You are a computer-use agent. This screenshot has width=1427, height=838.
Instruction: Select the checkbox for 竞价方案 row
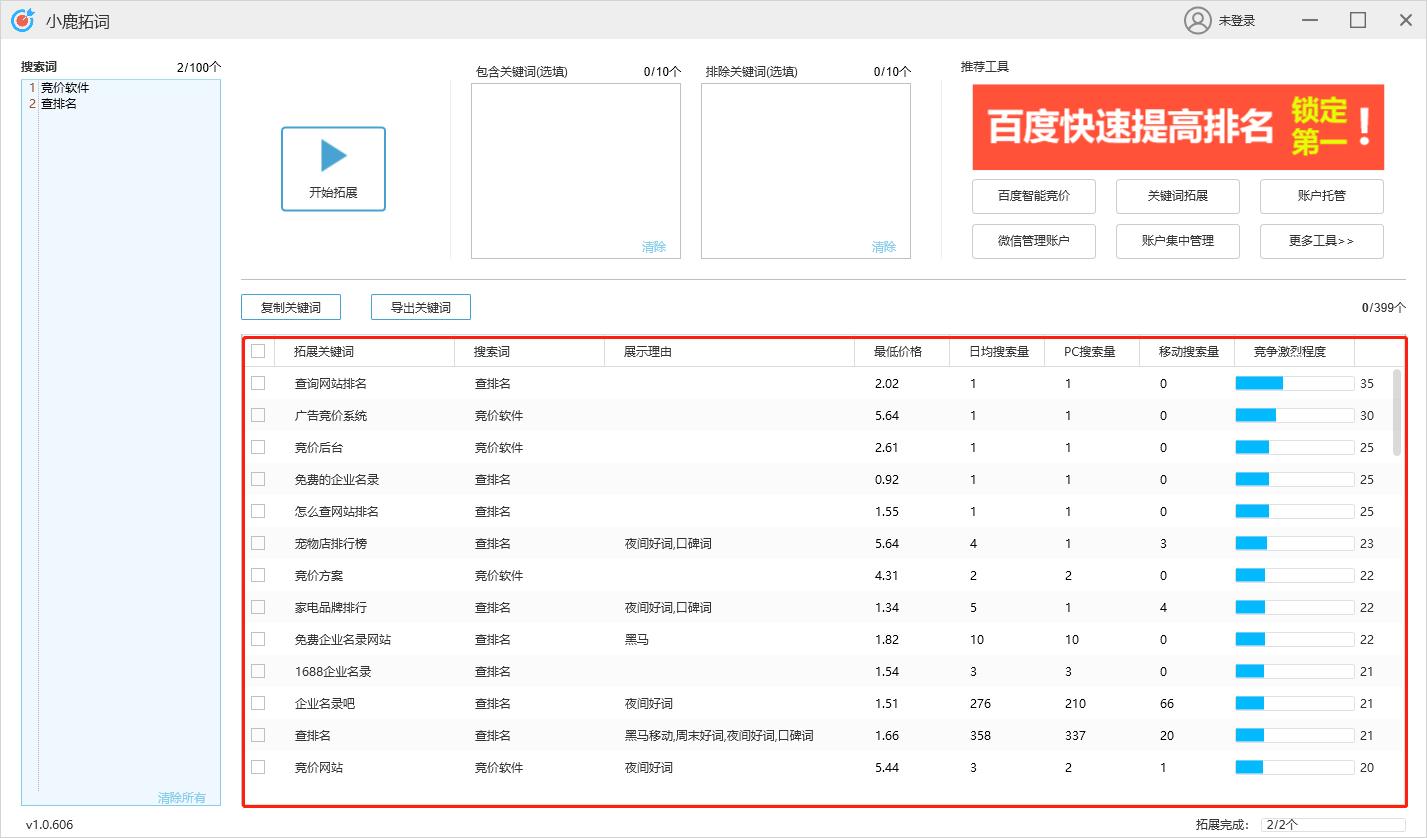pyautogui.click(x=258, y=575)
